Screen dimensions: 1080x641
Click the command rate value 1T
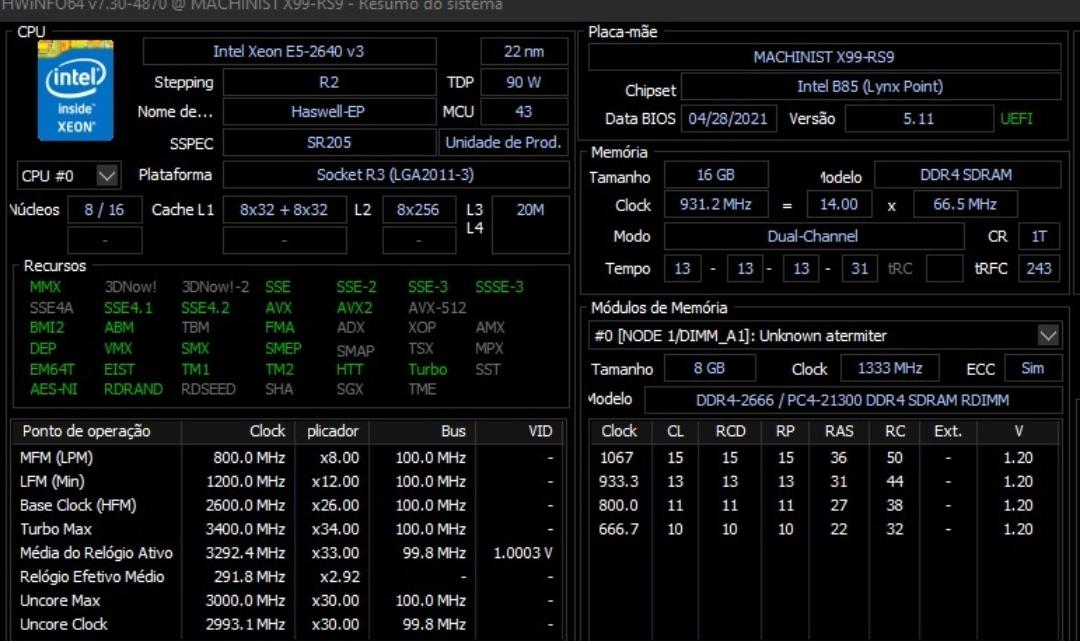pyautogui.click(x=1039, y=236)
